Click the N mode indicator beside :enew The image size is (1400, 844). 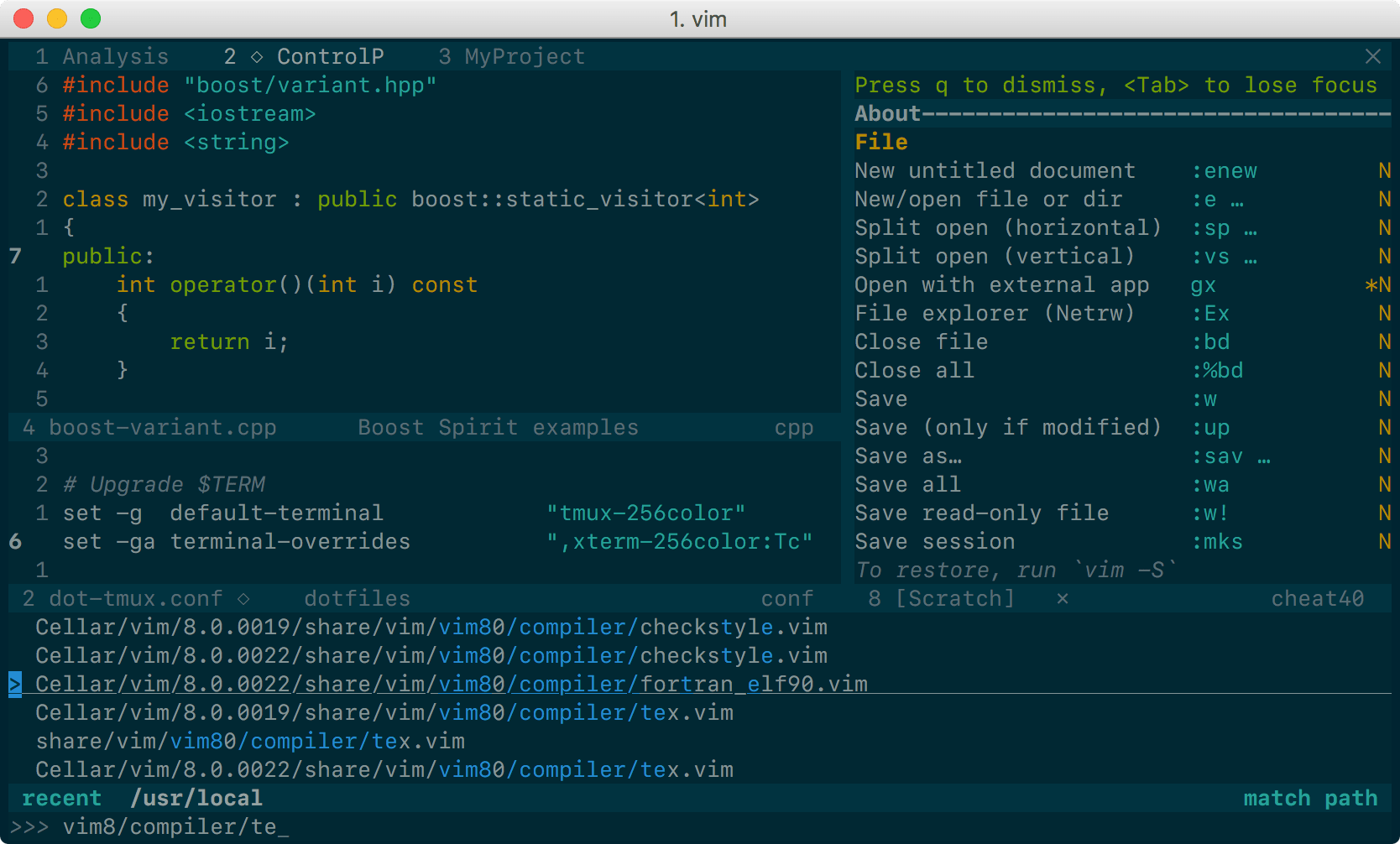pos(1386,170)
